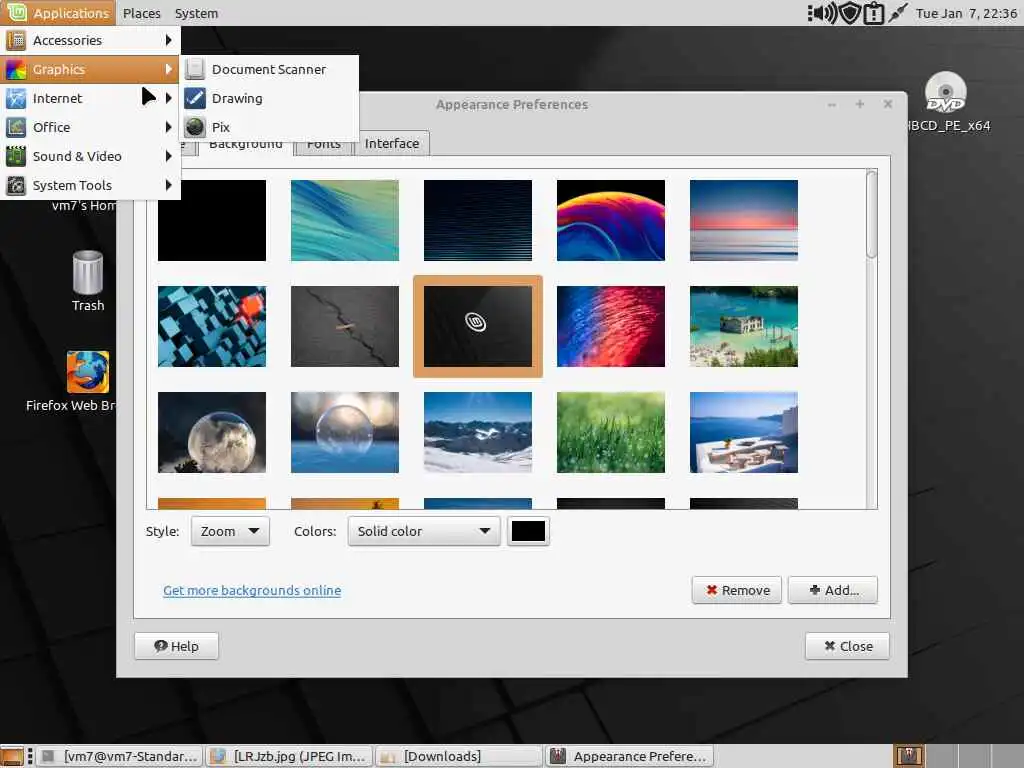Click the show desktop panel icon

(x=12, y=756)
